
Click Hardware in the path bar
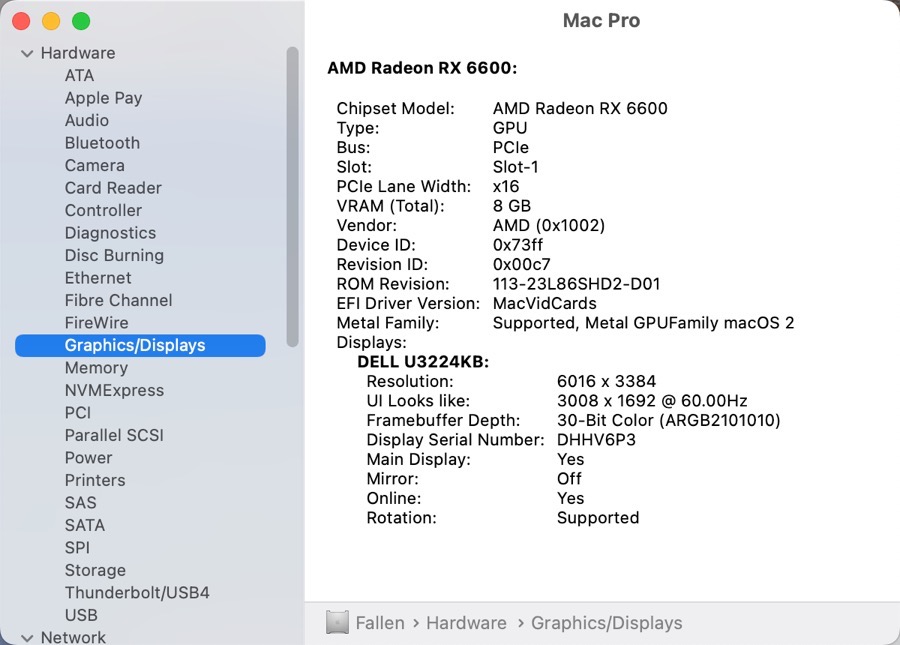pyautogui.click(x=467, y=623)
